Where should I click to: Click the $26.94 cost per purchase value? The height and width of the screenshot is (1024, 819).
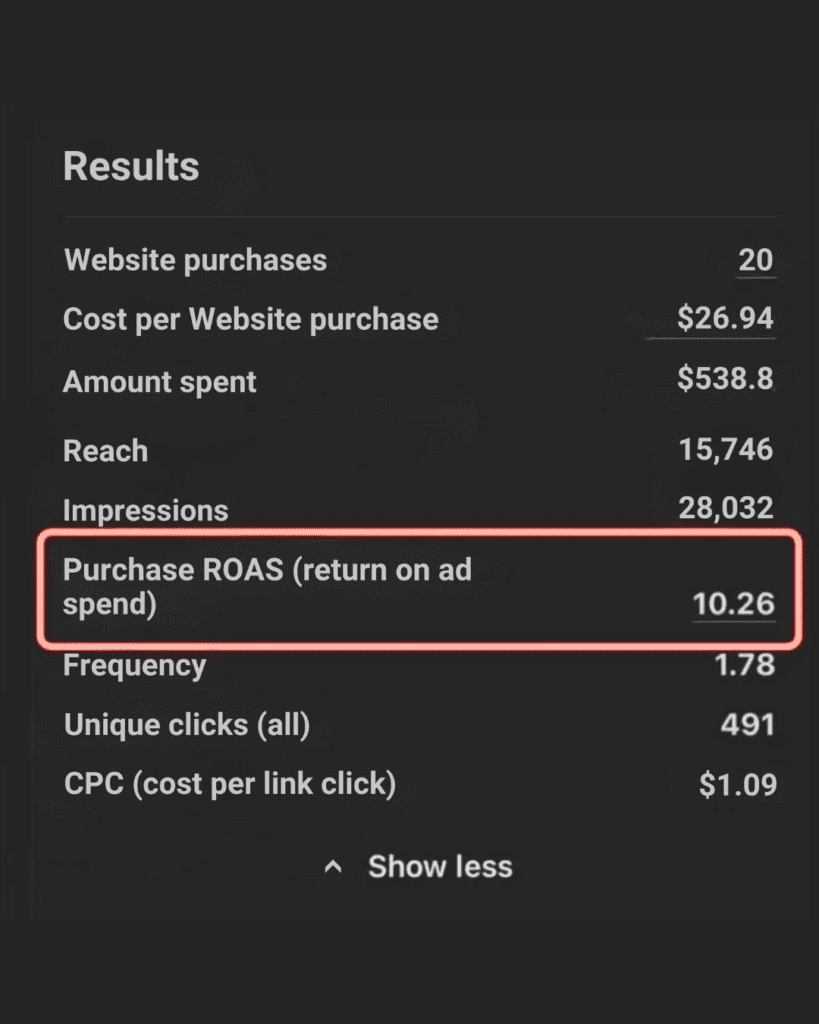point(725,318)
